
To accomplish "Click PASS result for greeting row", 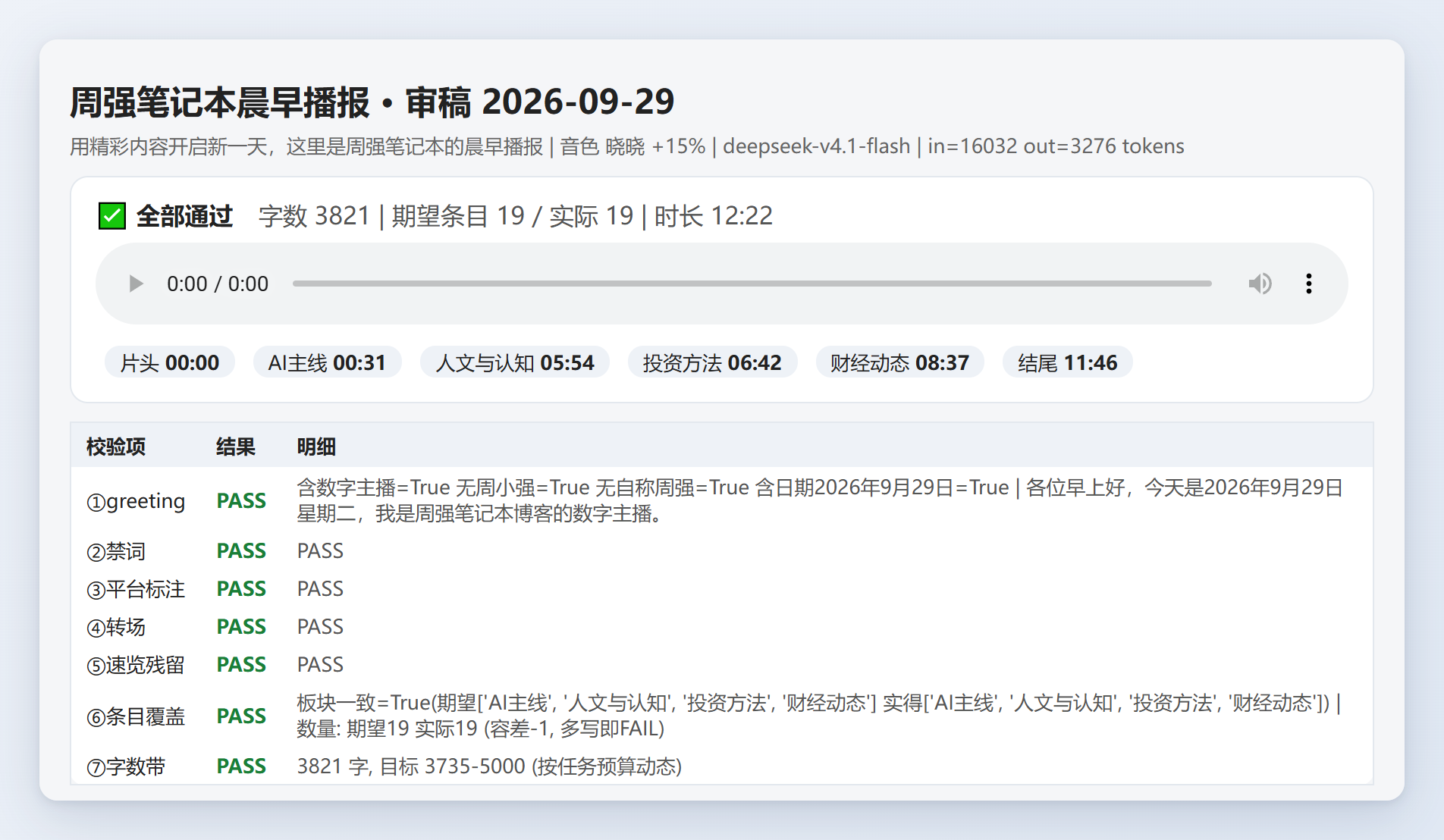I will (x=241, y=501).
